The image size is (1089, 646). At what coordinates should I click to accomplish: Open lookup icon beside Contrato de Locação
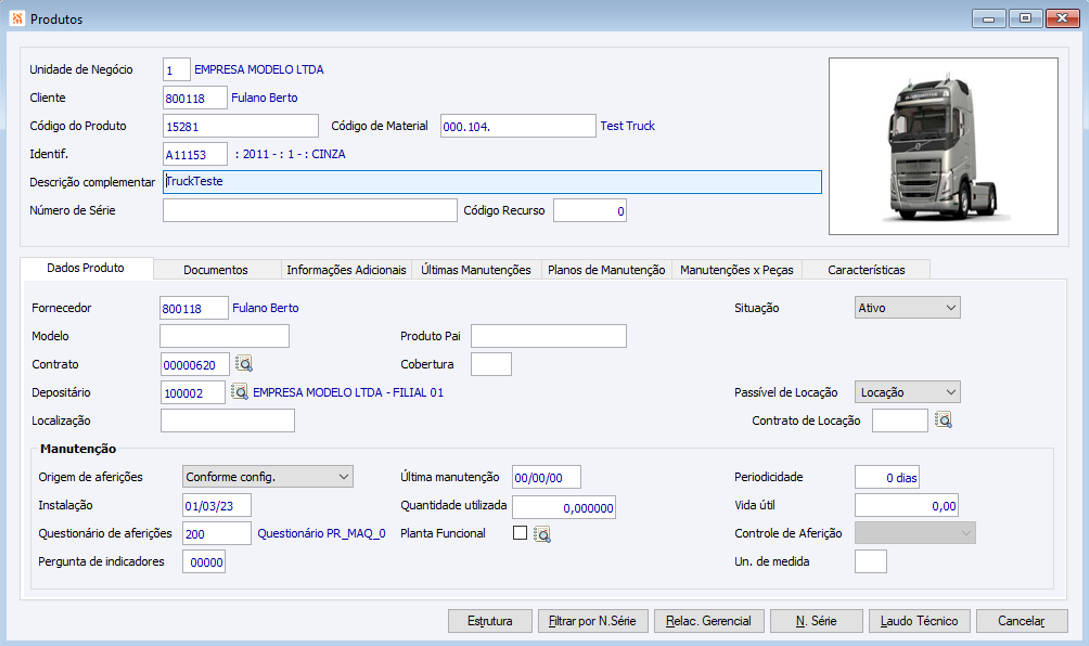[943, 420]
